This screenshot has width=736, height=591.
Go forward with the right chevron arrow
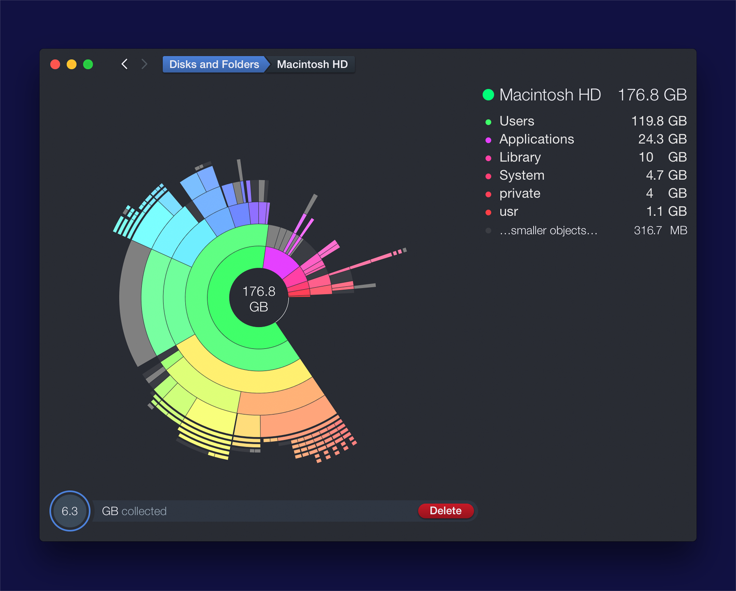(x=144, y=64)
